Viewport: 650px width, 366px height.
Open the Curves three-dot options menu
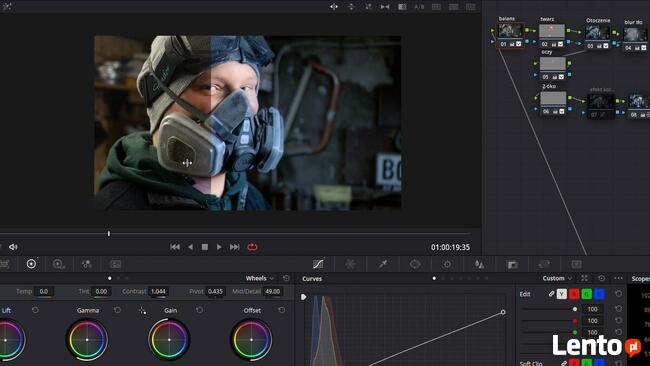click(x=618, y=278)
